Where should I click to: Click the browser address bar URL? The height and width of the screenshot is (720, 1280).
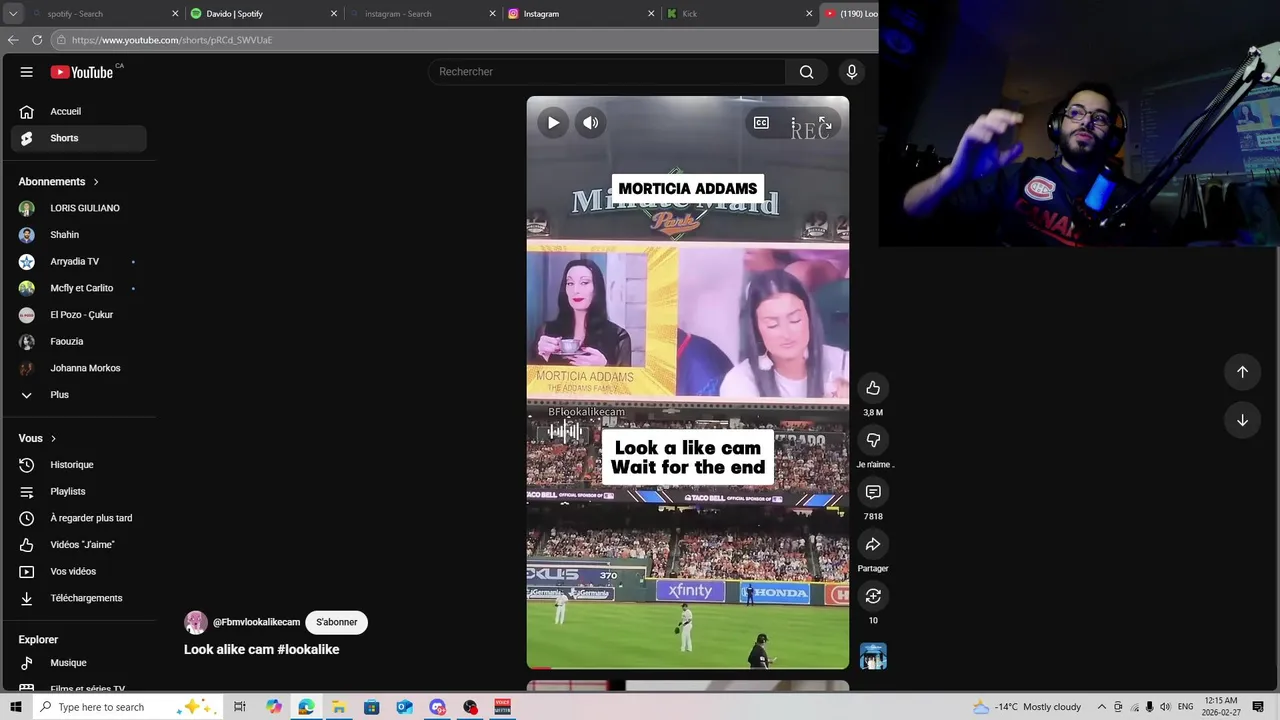tap(172, 40)
